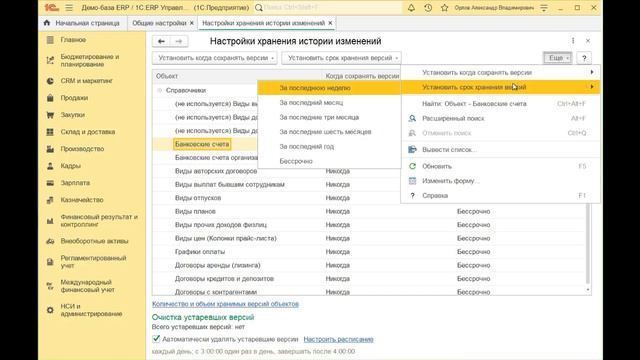Choose За последний год option

coord(329,147)
